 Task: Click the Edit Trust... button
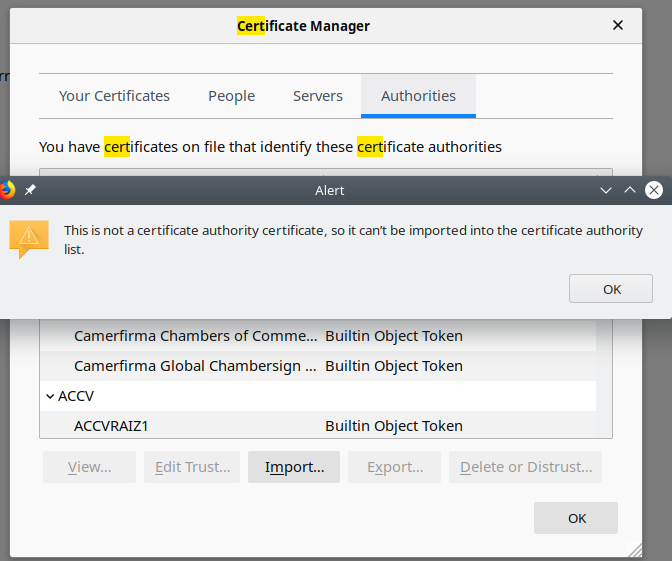tap(192, 467)
